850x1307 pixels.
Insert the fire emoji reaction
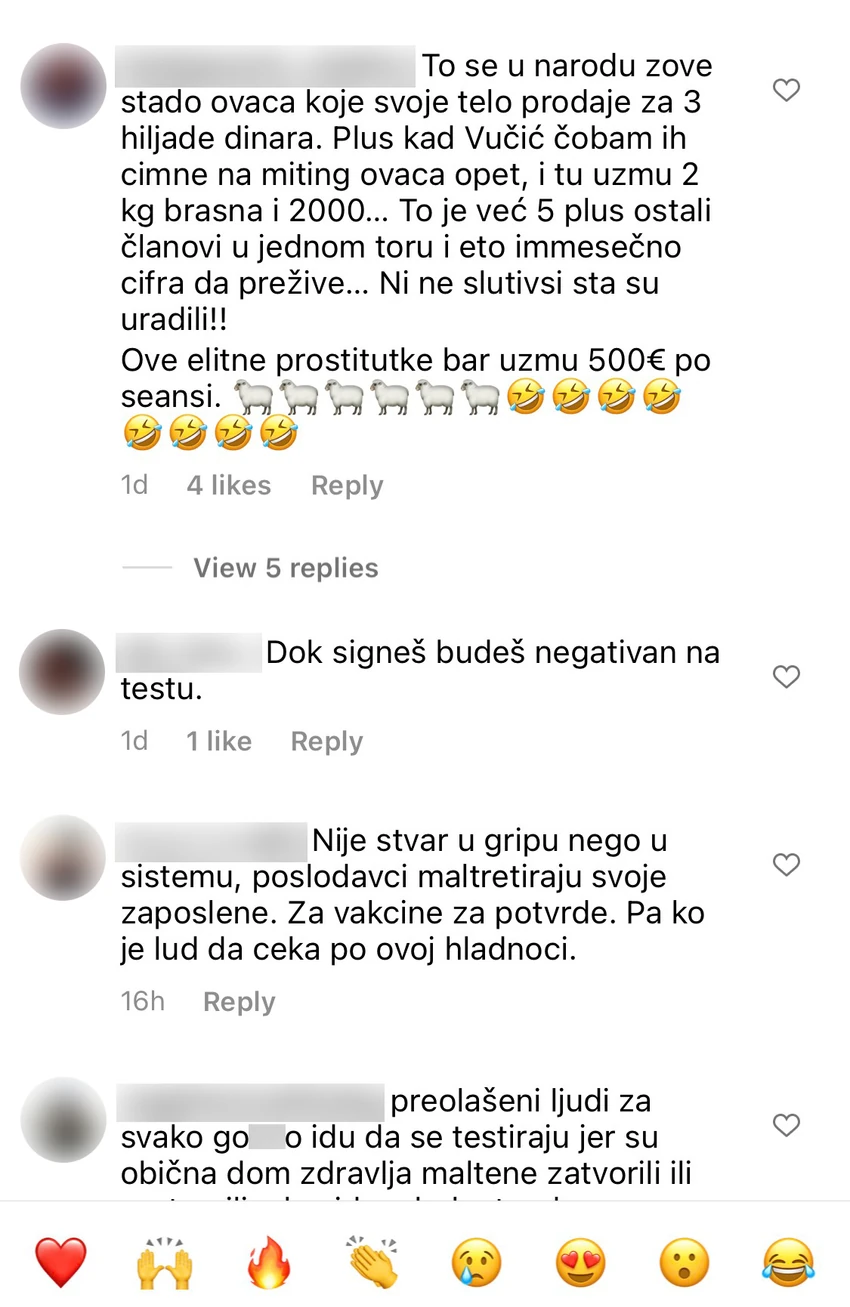(270, 1262)
